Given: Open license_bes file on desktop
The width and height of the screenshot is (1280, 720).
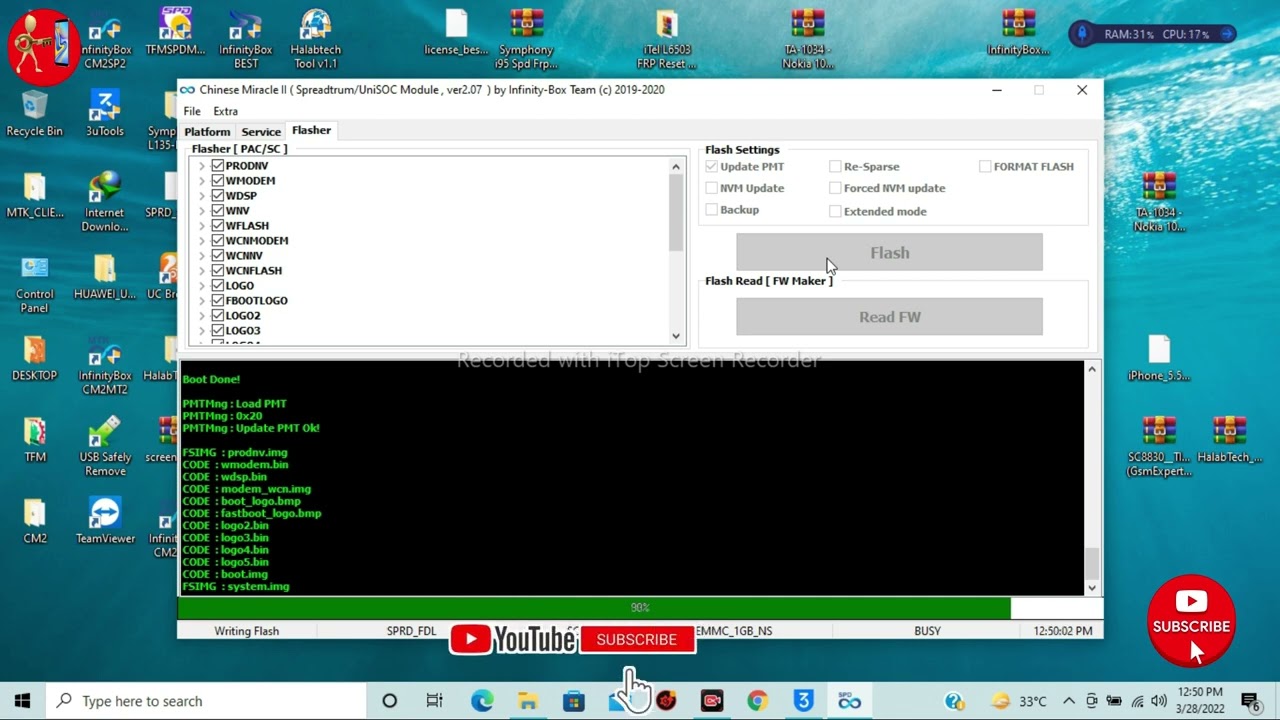Looking at the screenshot, I should point(456,33).
